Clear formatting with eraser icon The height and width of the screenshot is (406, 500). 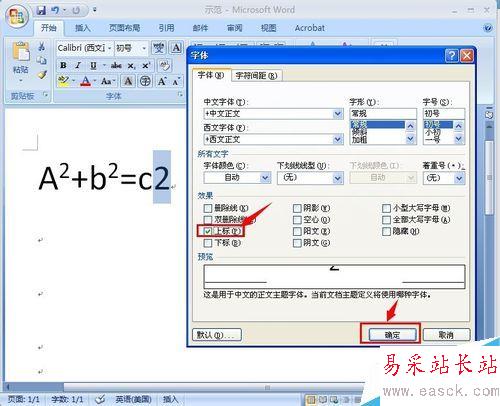coord(165,65)
